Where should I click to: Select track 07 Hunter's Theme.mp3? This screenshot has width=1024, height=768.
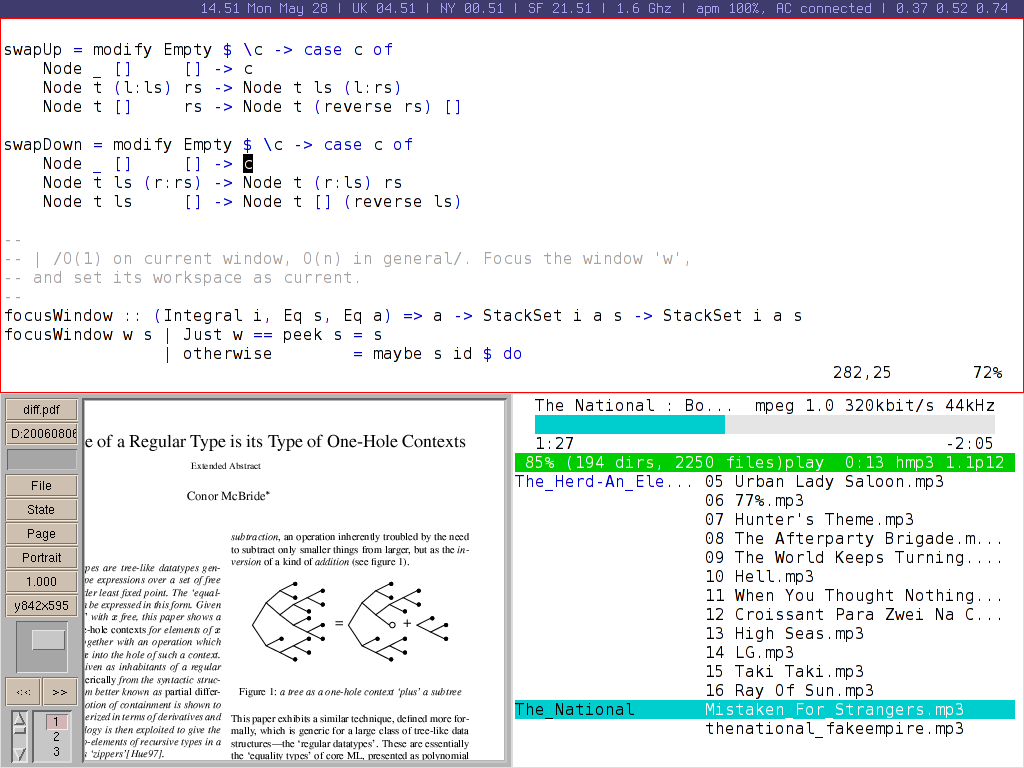coord(809,519)
